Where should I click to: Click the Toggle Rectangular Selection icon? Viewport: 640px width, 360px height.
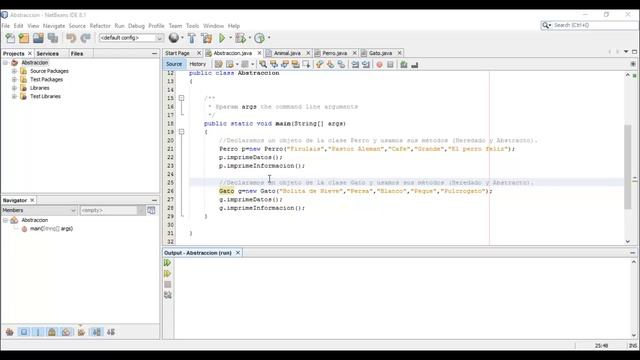306,64
